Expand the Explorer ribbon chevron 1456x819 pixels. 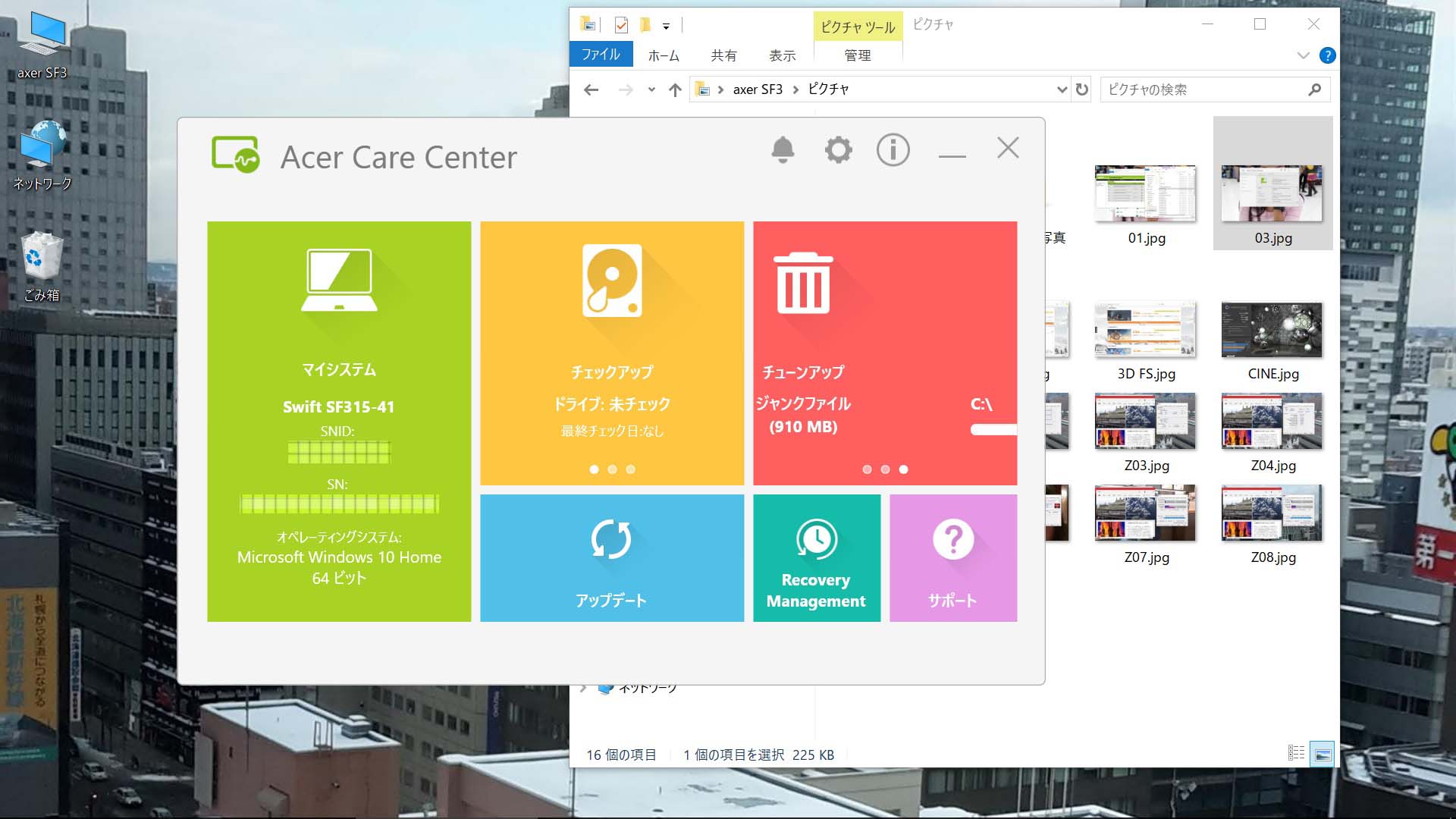tap(1303, 55)
